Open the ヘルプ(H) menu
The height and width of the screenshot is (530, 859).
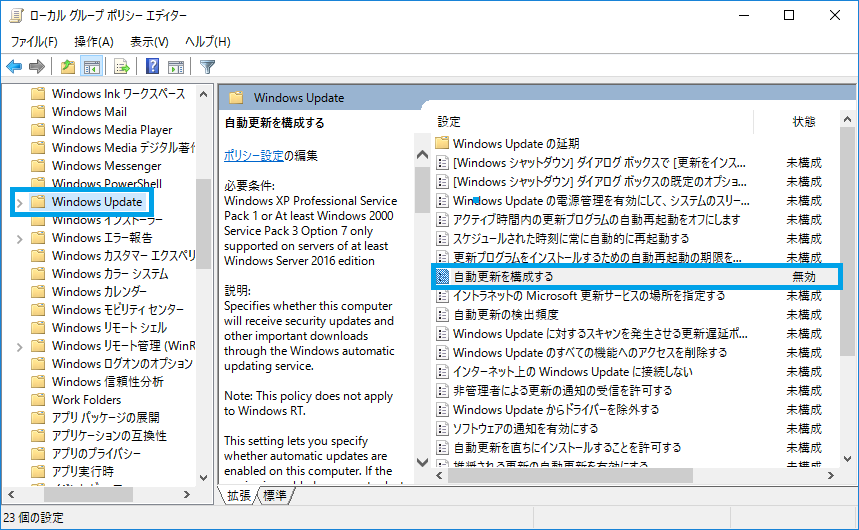208,42
